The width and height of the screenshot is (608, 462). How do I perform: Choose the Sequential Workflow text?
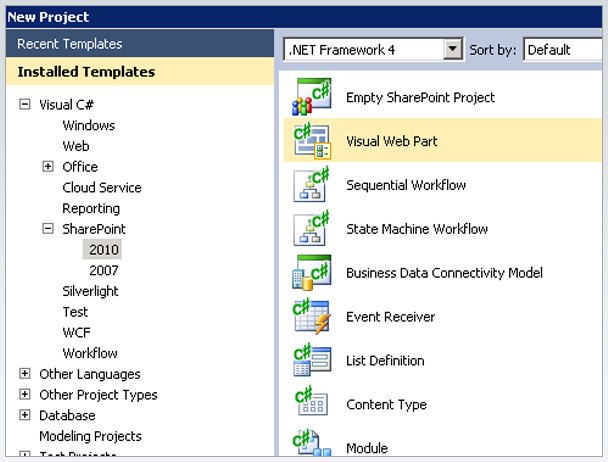[x=406, y=185]
